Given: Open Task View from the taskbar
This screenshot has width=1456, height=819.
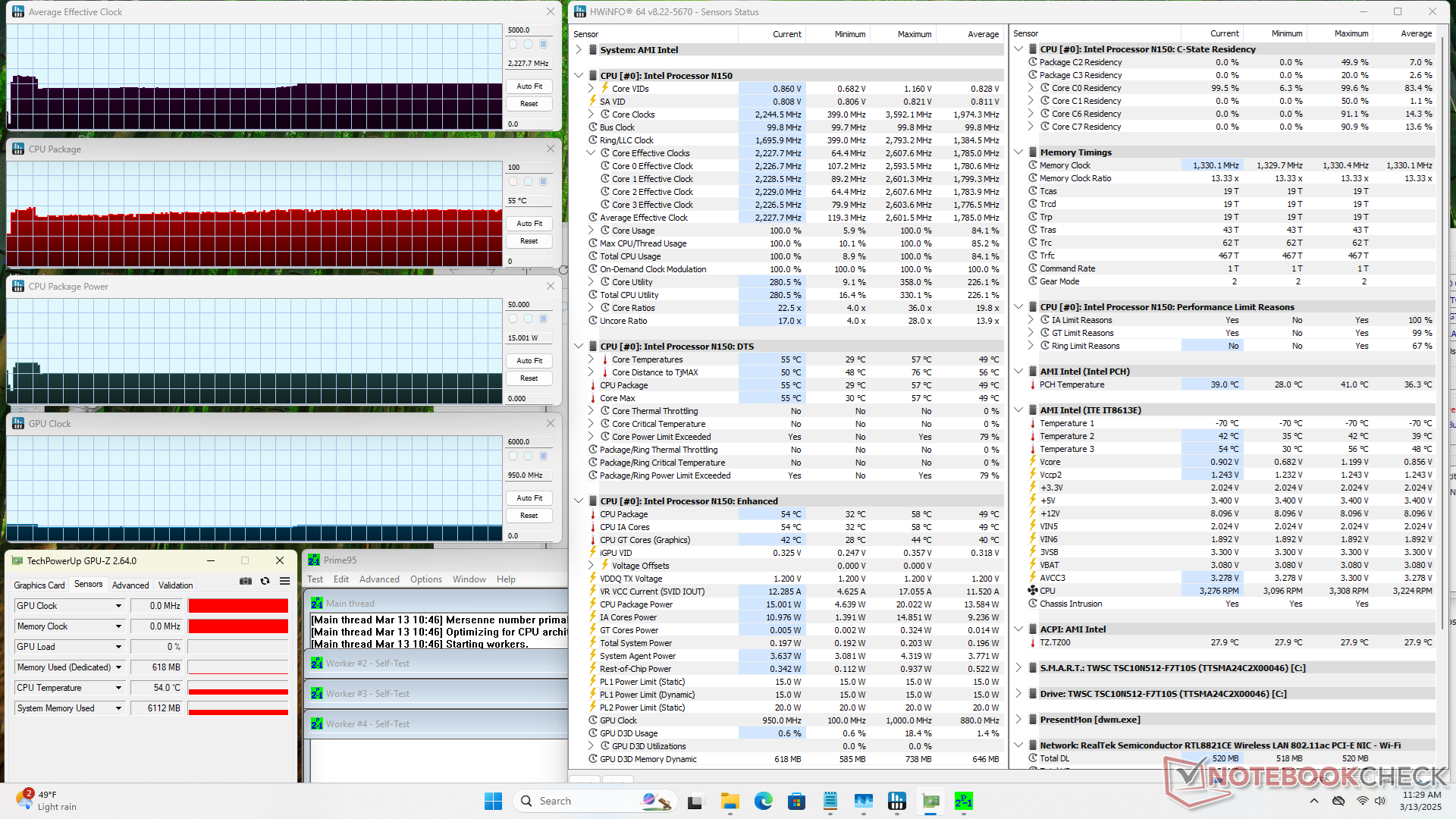Looking at the screenshot, I should tap(695, 801).
